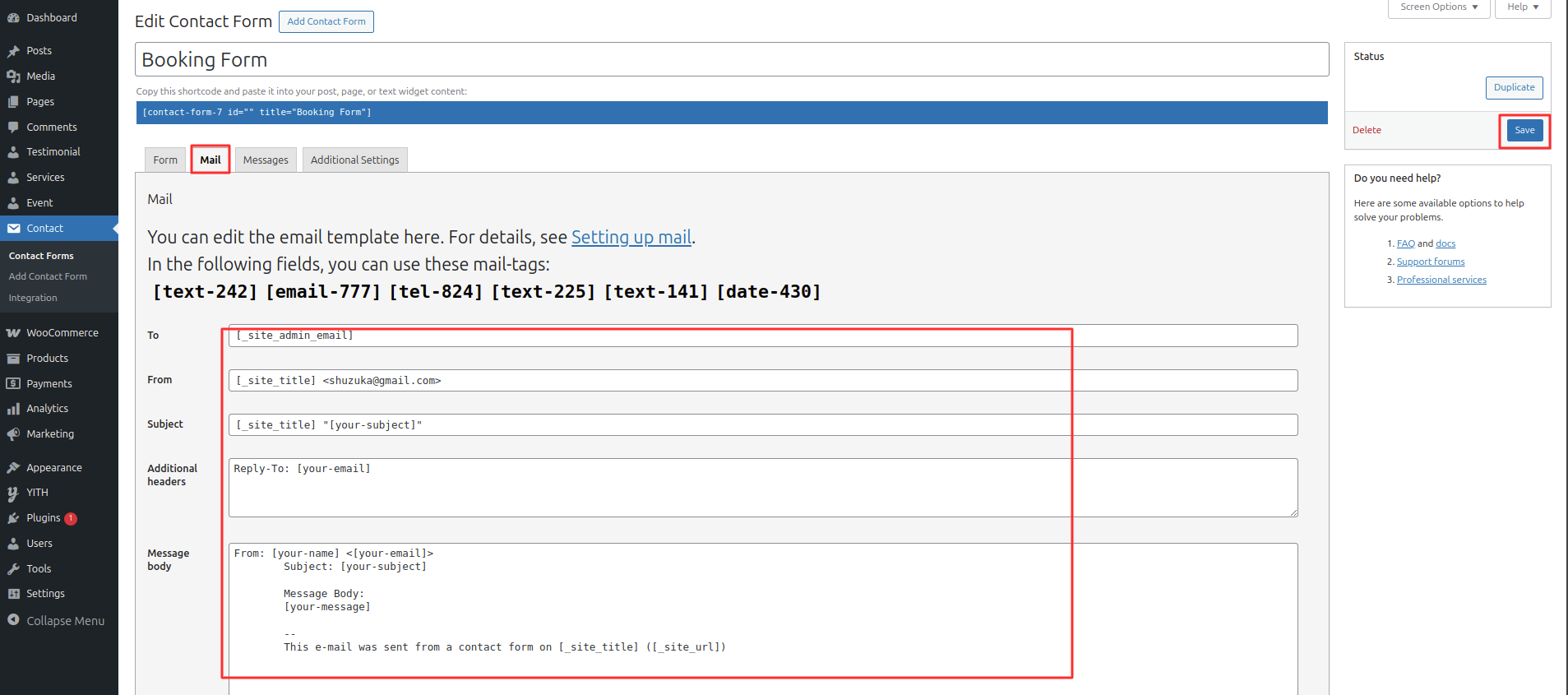This screenshot has height=695, width=1568.
Task: Open WooCommerce via its logo icon
Action: coord(13,333)
